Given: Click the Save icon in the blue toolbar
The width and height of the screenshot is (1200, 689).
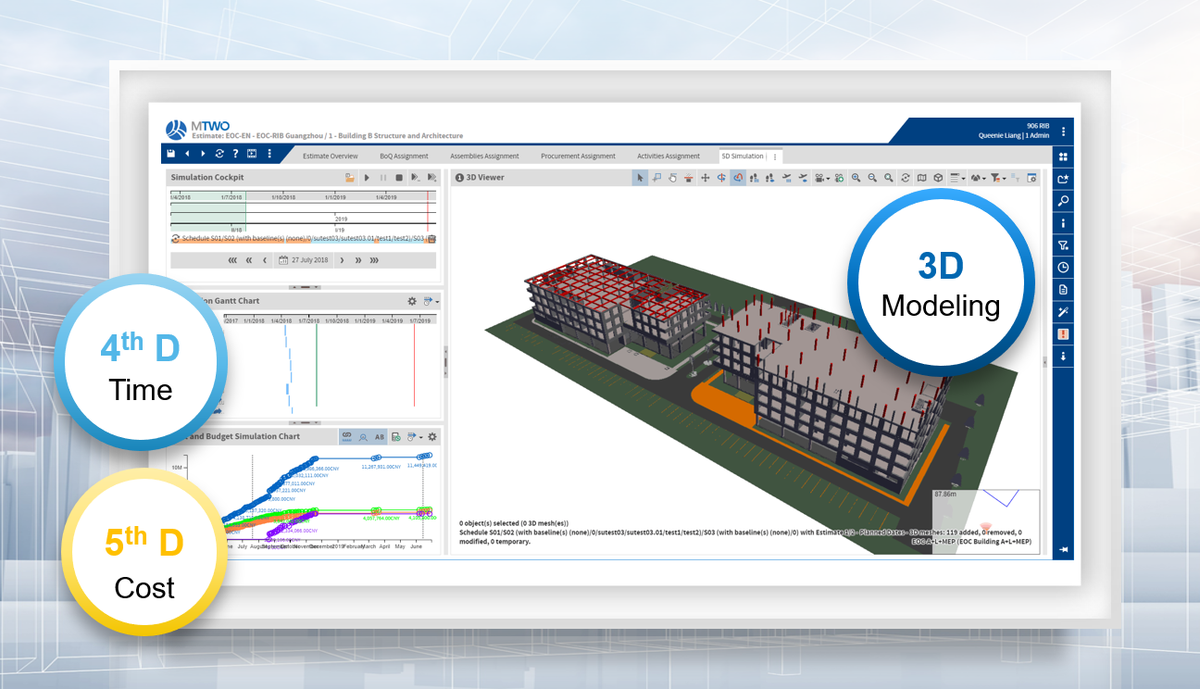Looking at the screenshot, I should pyautogui.click(x=170, y=153).
